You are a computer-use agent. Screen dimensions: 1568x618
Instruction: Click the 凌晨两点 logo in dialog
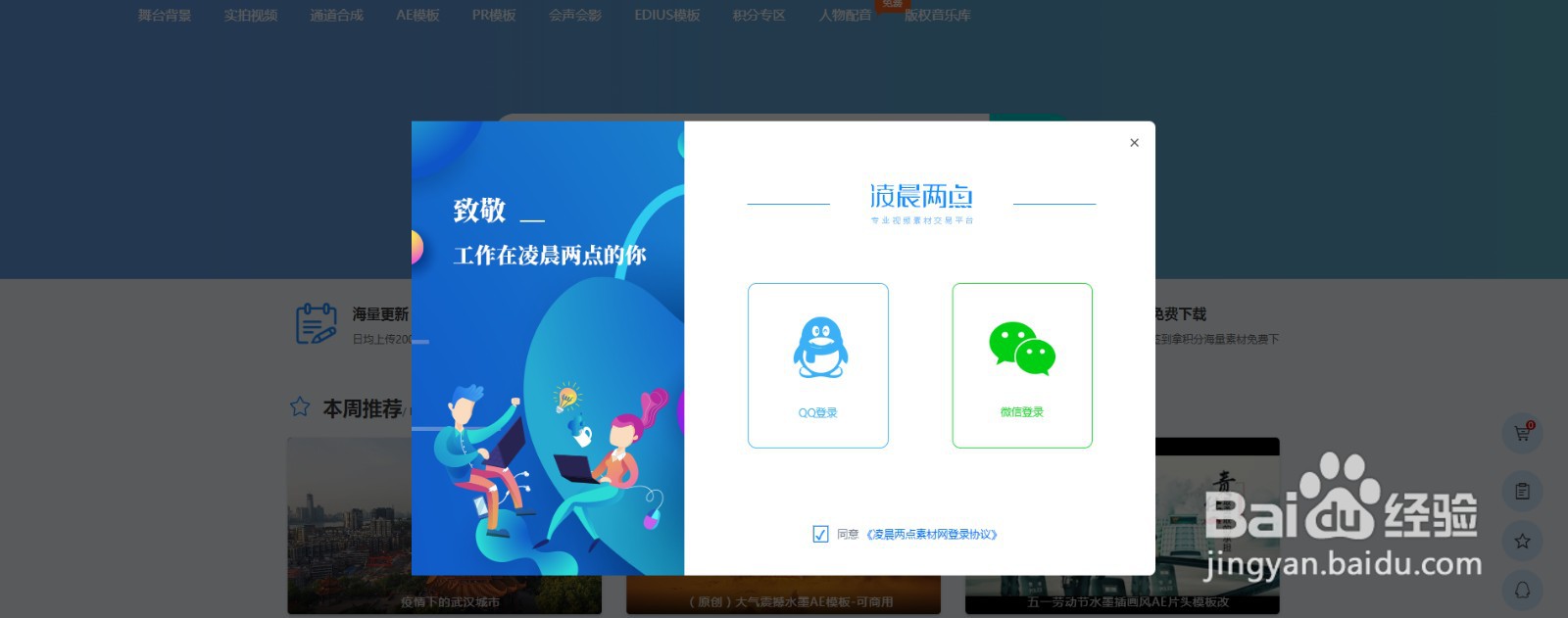pos(921,204)
